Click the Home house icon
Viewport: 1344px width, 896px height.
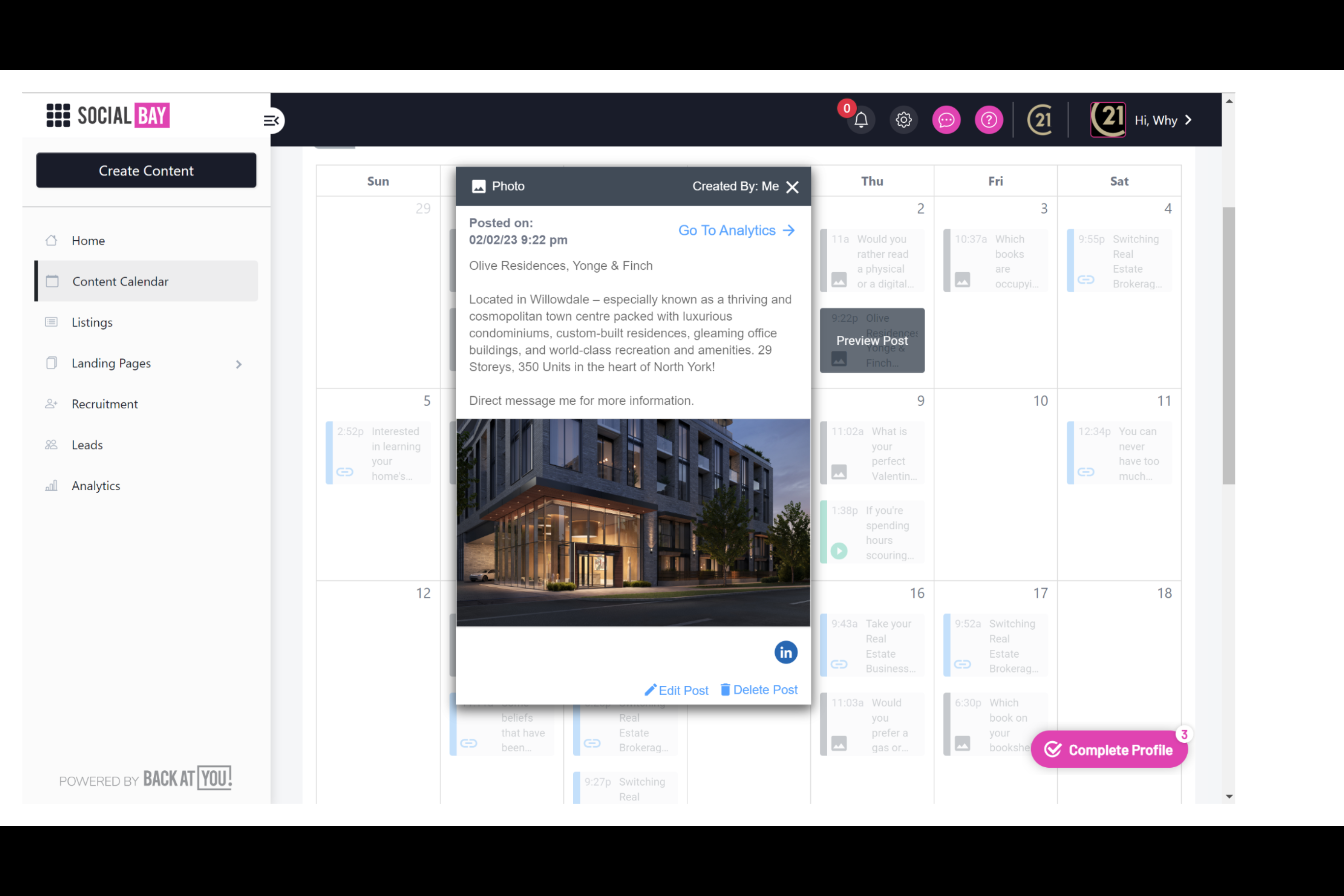(52, 240)
